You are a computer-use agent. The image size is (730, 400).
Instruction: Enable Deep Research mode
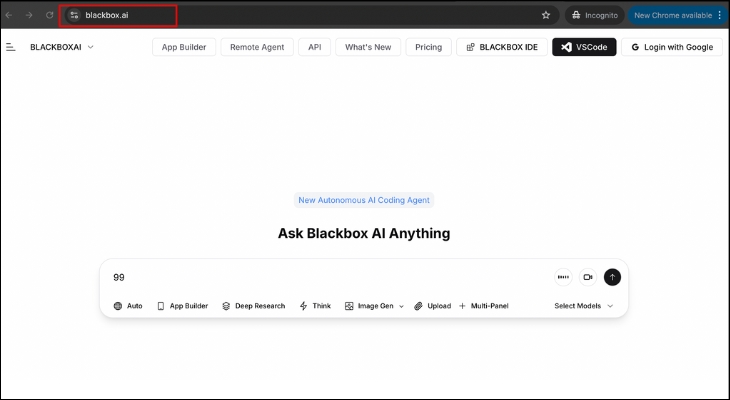pos(253,306)
